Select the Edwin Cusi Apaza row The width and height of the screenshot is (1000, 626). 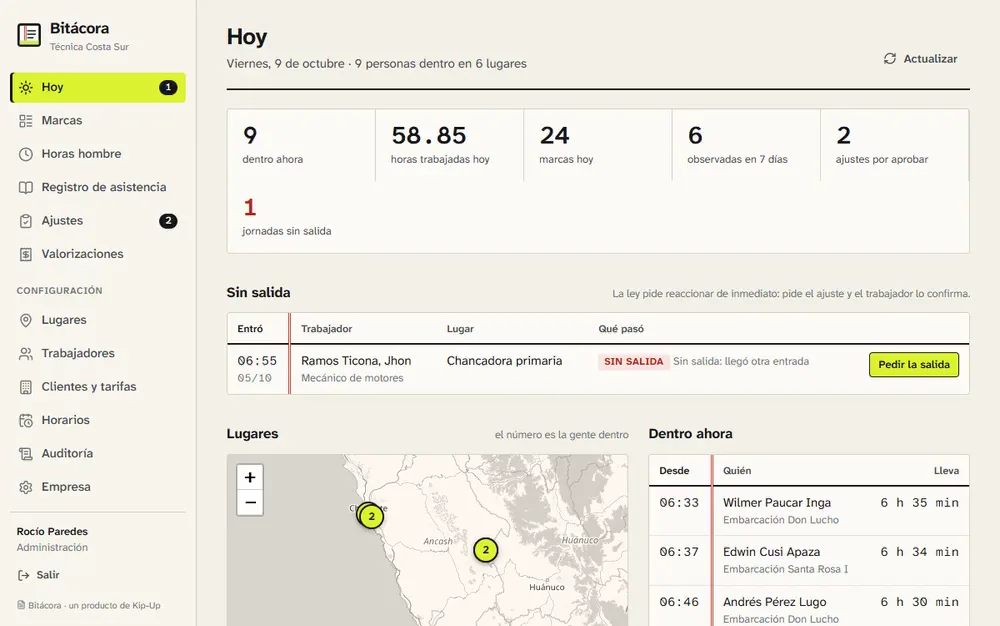809,560
